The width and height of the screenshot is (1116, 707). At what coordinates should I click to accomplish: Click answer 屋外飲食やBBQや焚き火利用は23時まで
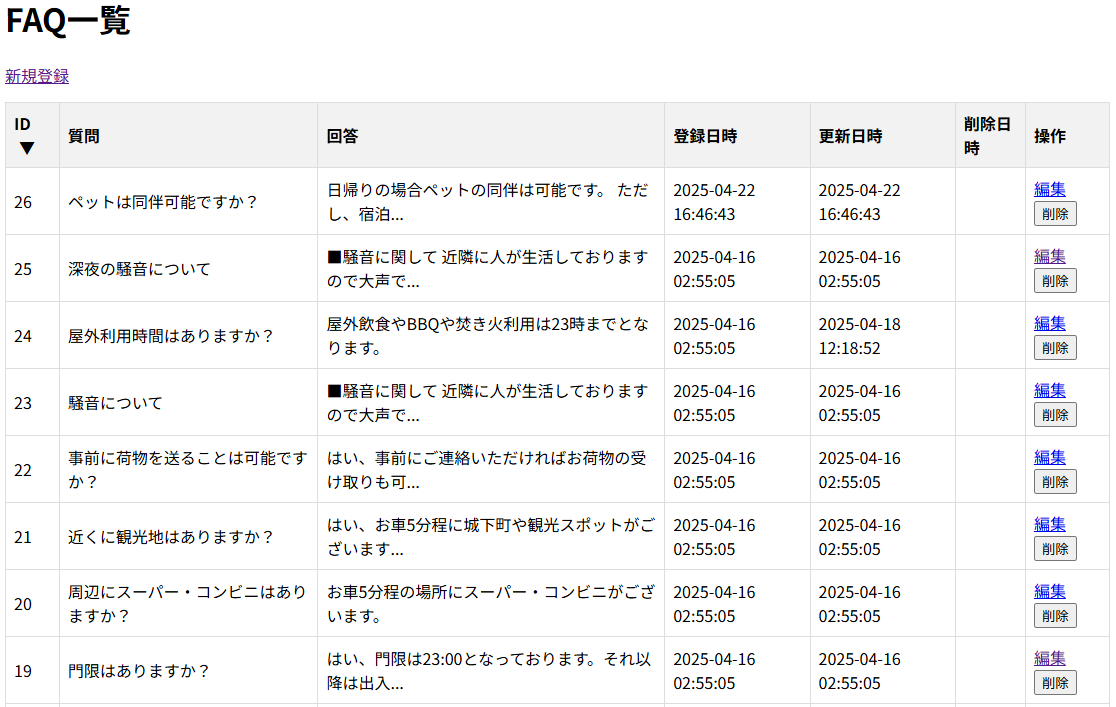[488, 336]
